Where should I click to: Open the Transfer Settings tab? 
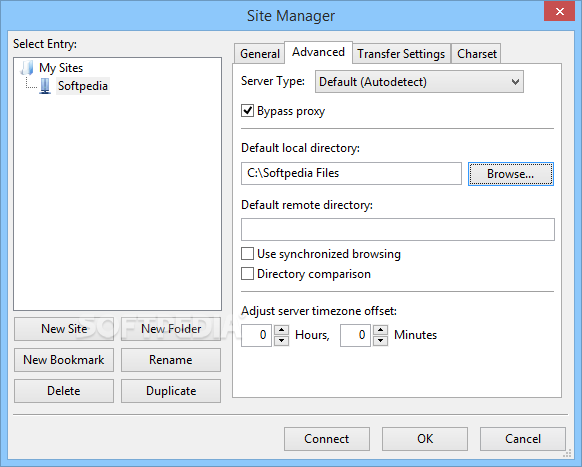401,54
